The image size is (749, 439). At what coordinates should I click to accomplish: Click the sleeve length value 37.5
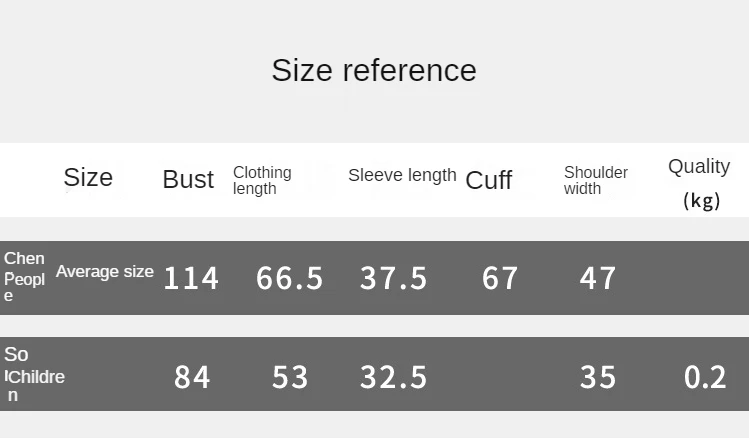click(x=394, y=278)
